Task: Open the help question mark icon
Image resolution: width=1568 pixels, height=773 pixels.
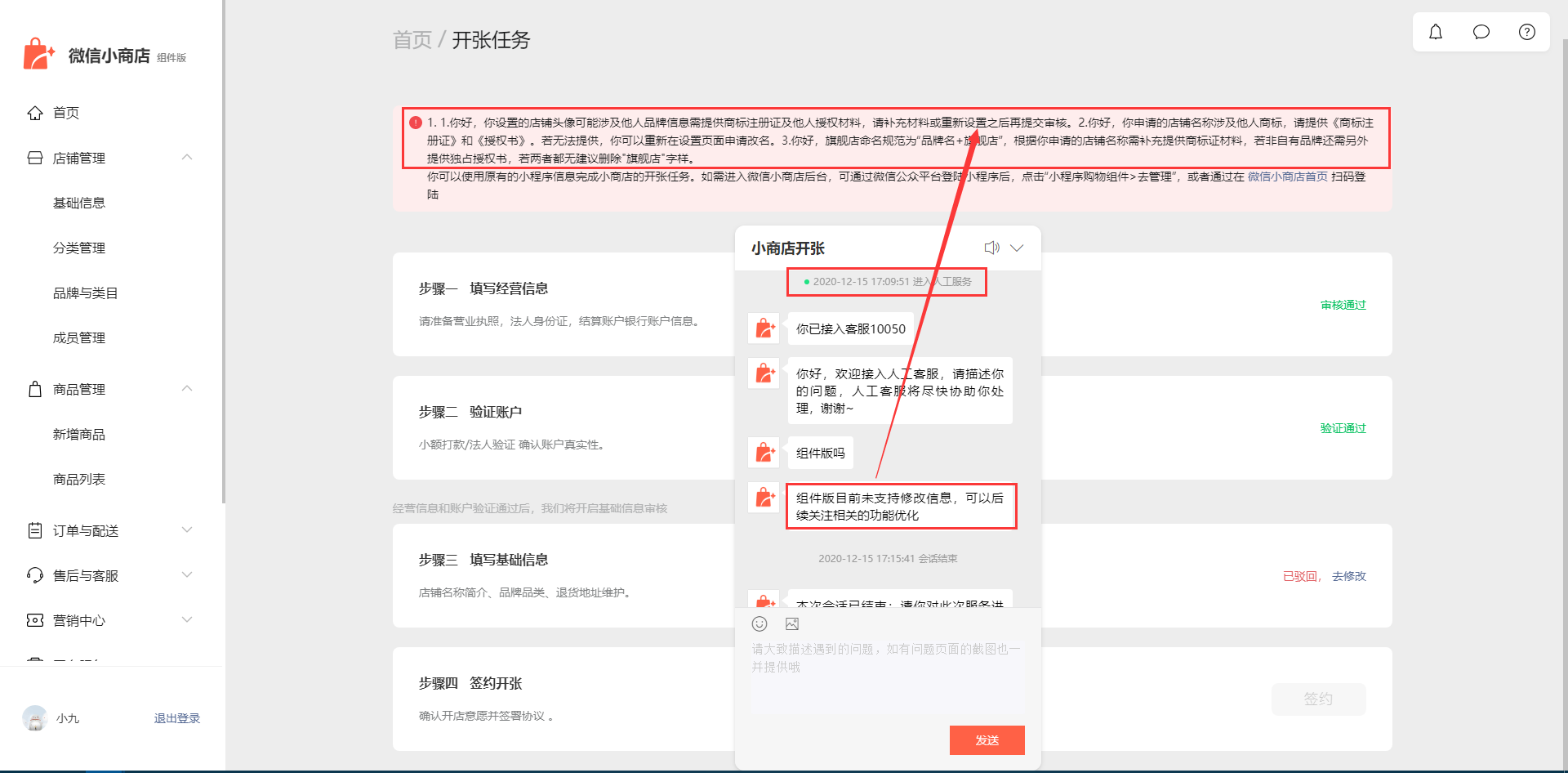Action: [x=1527, y=32]
